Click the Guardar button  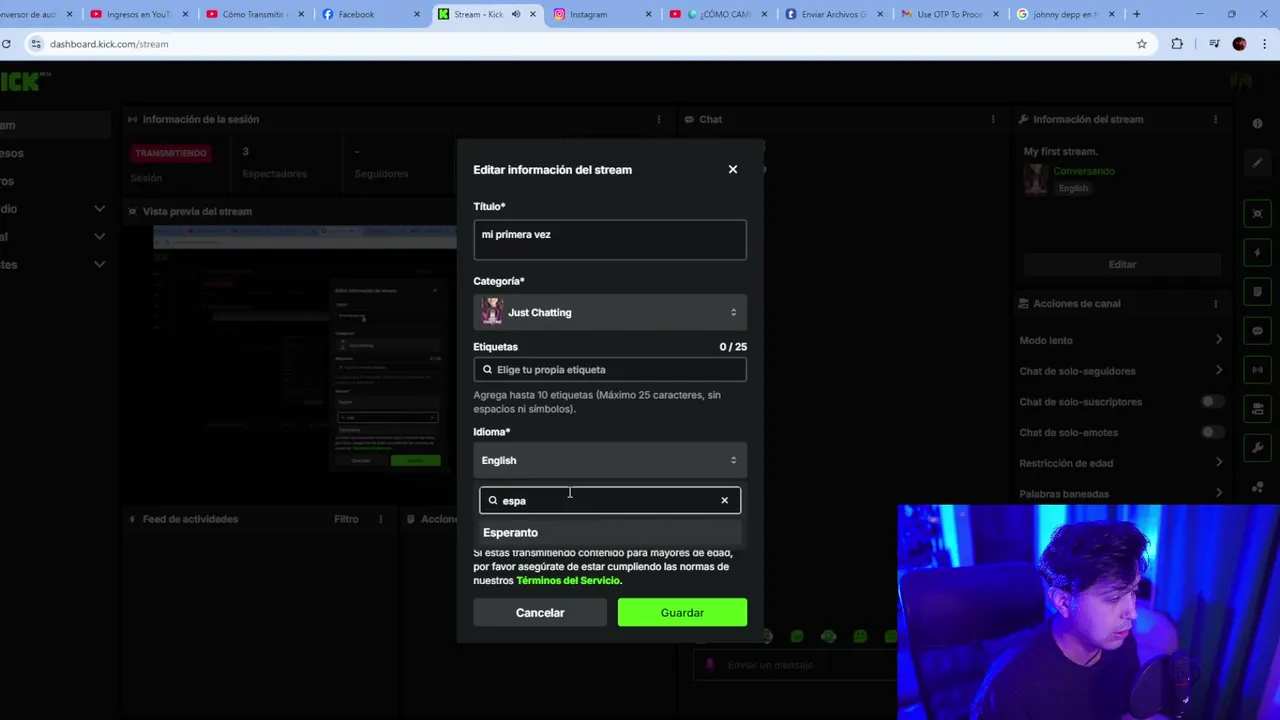coord(682,612)
